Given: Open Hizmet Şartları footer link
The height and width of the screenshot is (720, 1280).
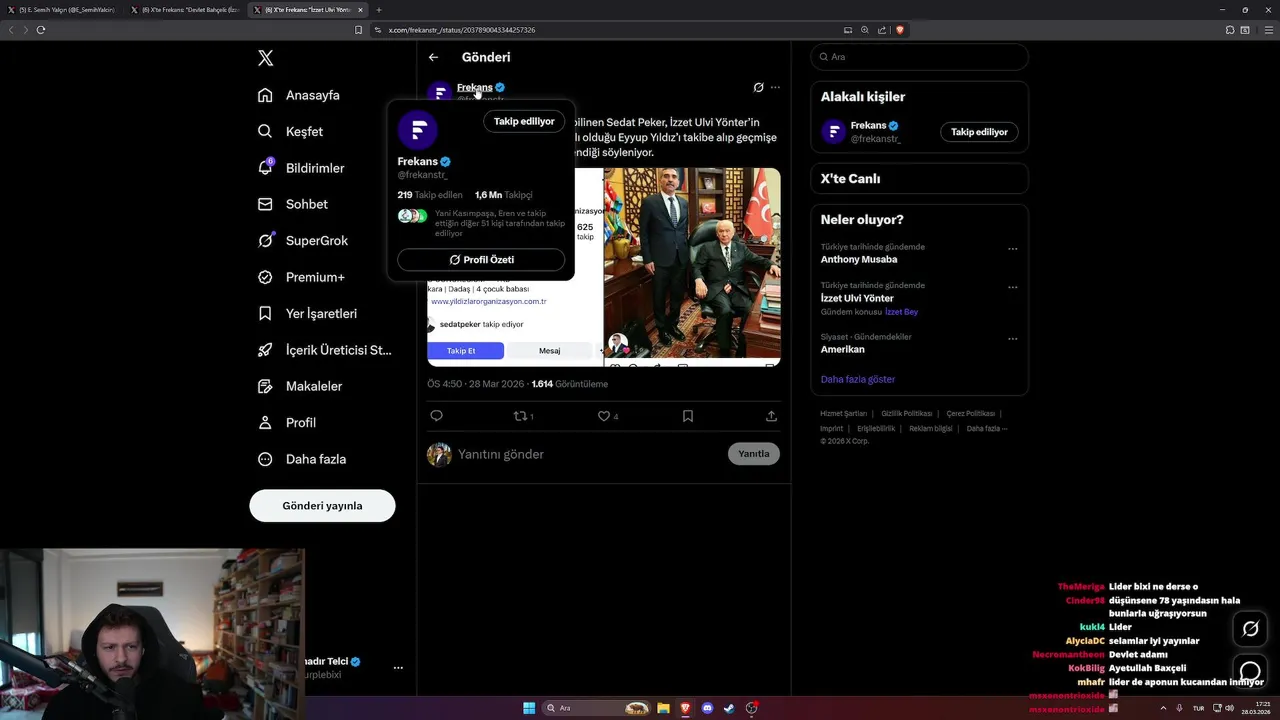Looking at the screenshot, I should (x=843, y=413).
